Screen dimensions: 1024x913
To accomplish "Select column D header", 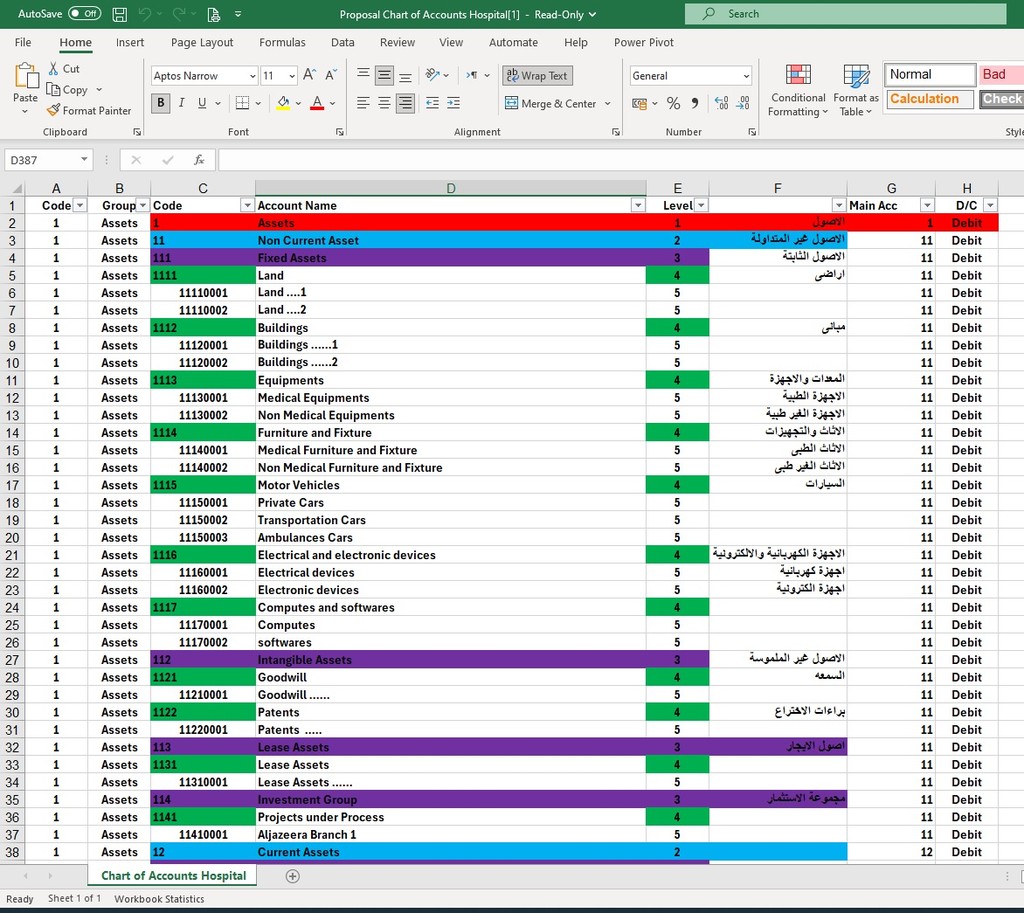I will [451, 188].
